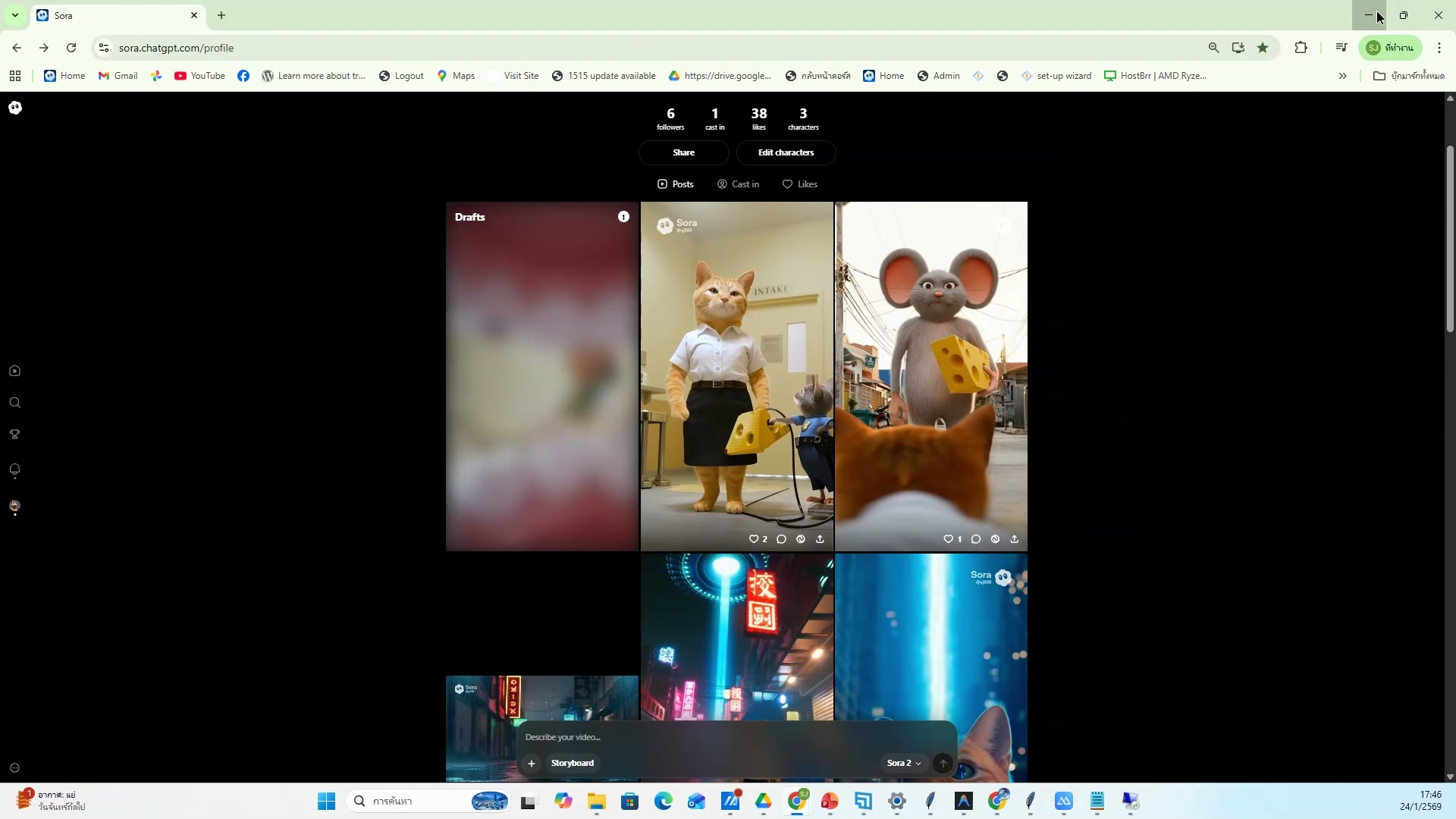This screenshot has height=819, width=1456.
Task: Expand the Sora 2 model dropdown
Action: (x=904, y=763)
